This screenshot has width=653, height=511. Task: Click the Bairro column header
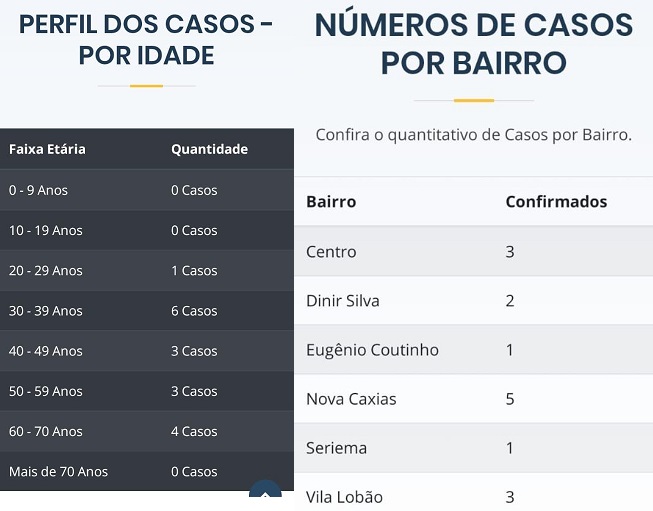tap(331, 202)
